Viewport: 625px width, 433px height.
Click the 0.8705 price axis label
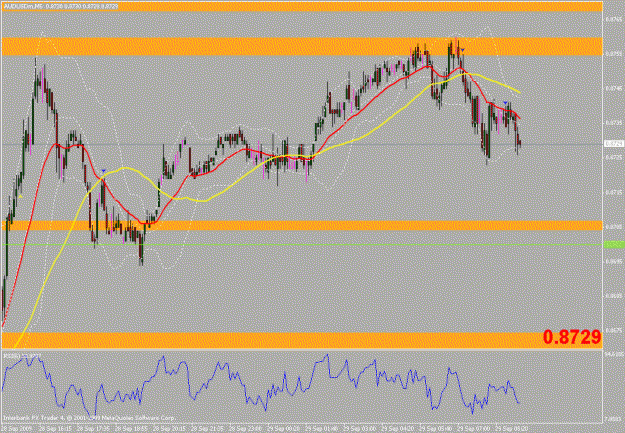[614, 226]
